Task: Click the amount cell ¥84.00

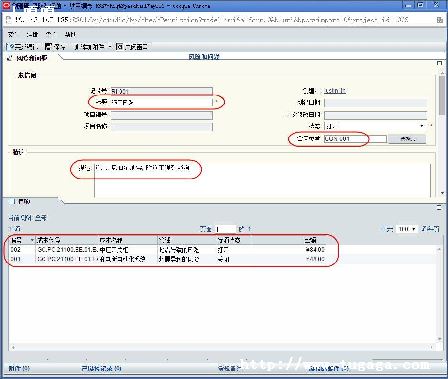Action: (x=315, y=250)
